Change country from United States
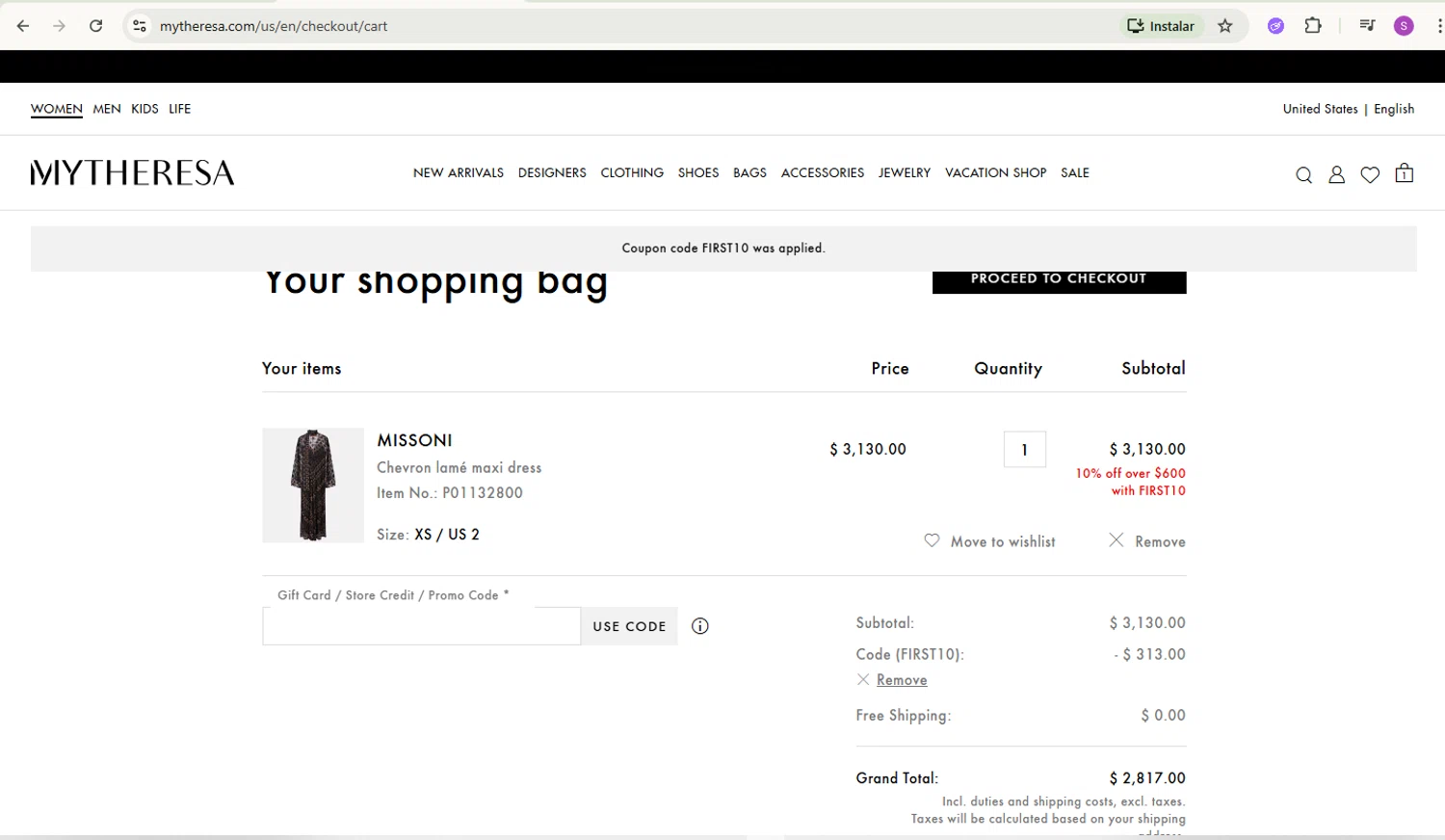Viewport: 1445px width, 840px height. click(1320, 109)
